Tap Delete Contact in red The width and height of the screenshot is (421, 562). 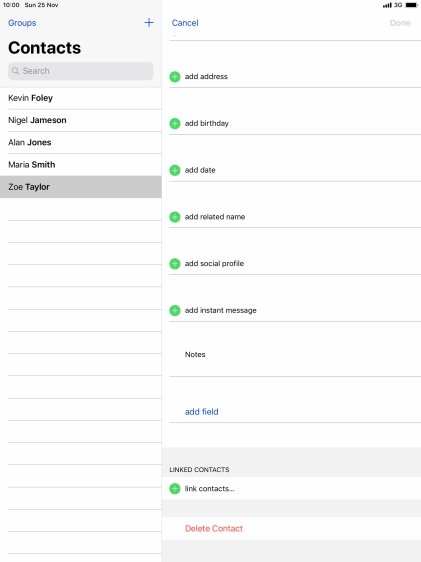click(x=214, y=529)
